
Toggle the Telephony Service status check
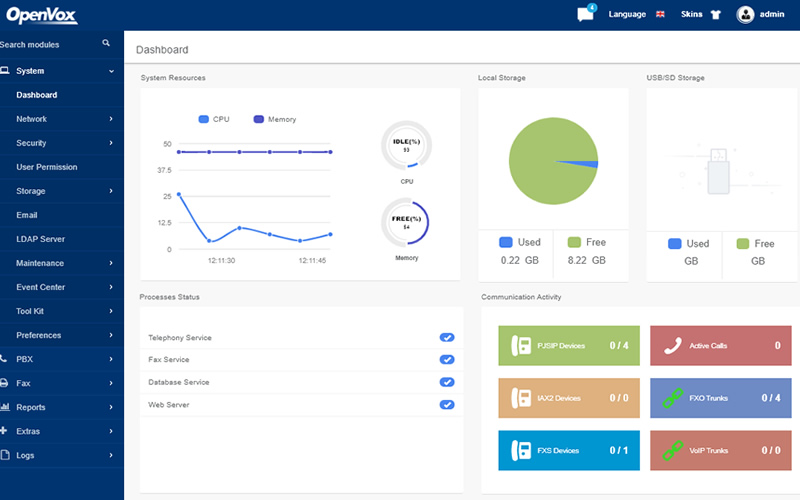click(x=447, y=337)
